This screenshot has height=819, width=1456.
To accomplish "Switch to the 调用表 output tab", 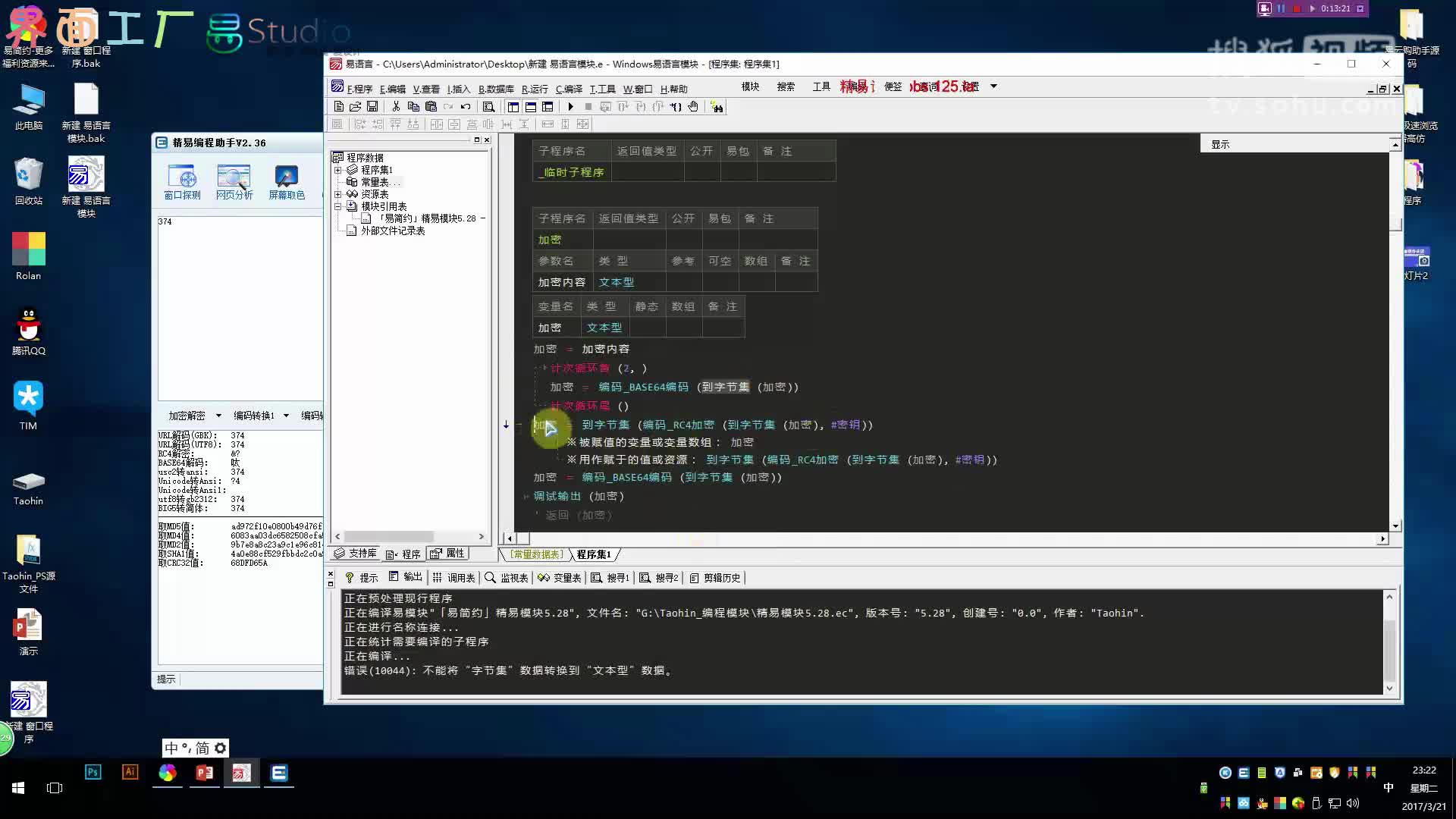I will 453,578.
